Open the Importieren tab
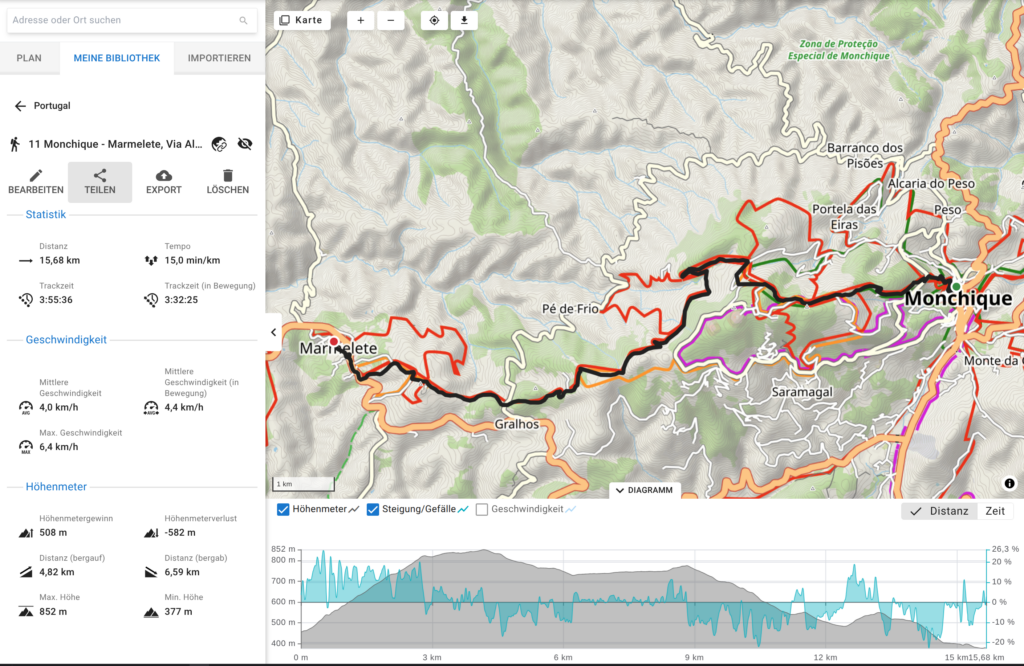Viewport: 1024px width, 666px height. point(219,58)
